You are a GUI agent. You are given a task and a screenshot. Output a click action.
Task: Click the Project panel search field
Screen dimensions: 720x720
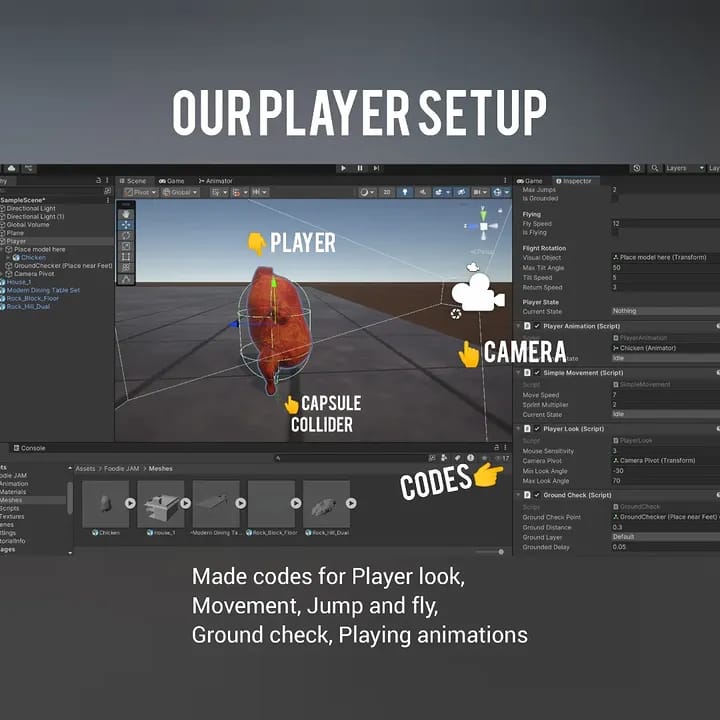coord(350,458)
